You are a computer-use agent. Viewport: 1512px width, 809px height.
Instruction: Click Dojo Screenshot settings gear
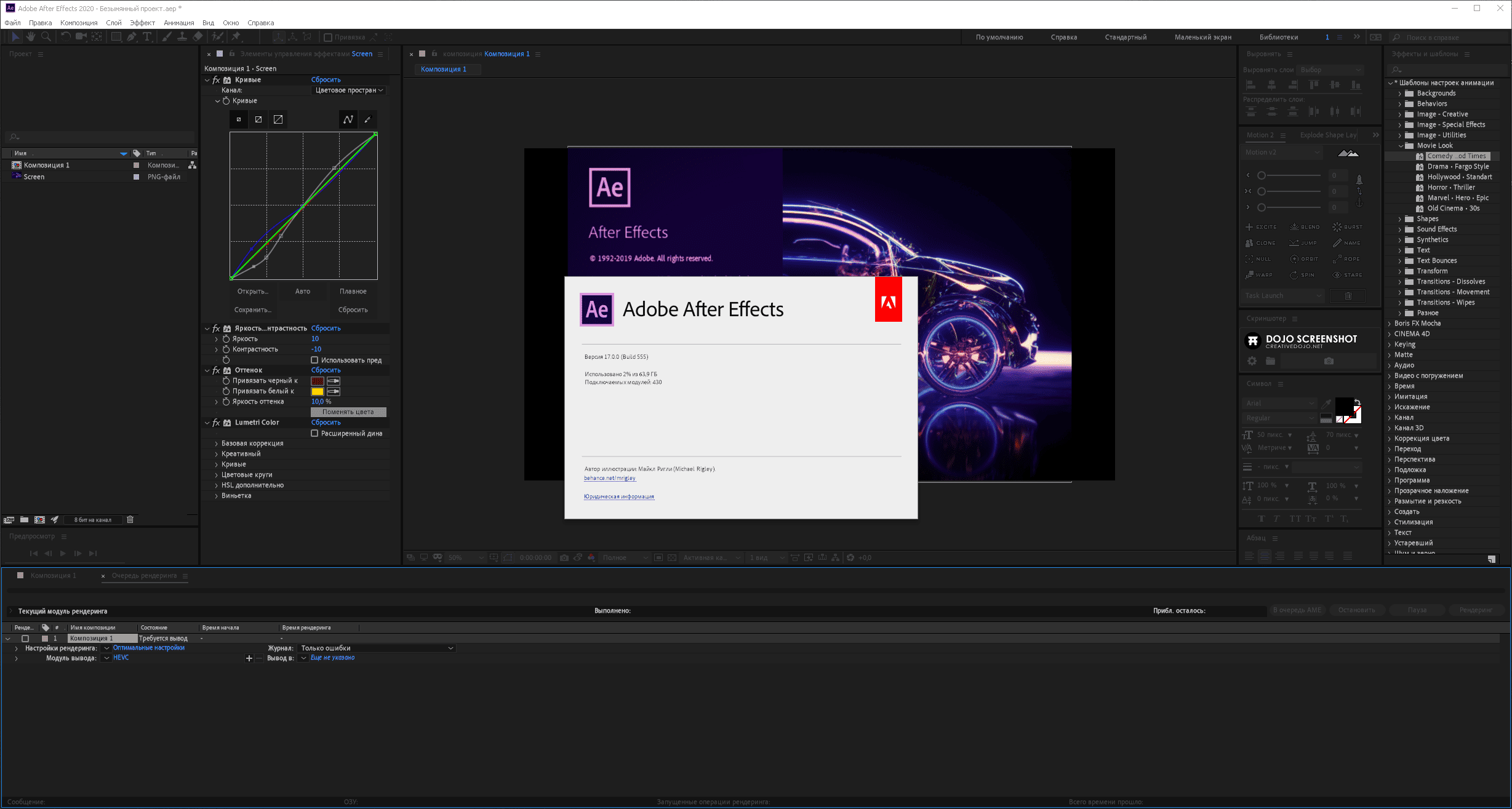tap(1252, 361)
